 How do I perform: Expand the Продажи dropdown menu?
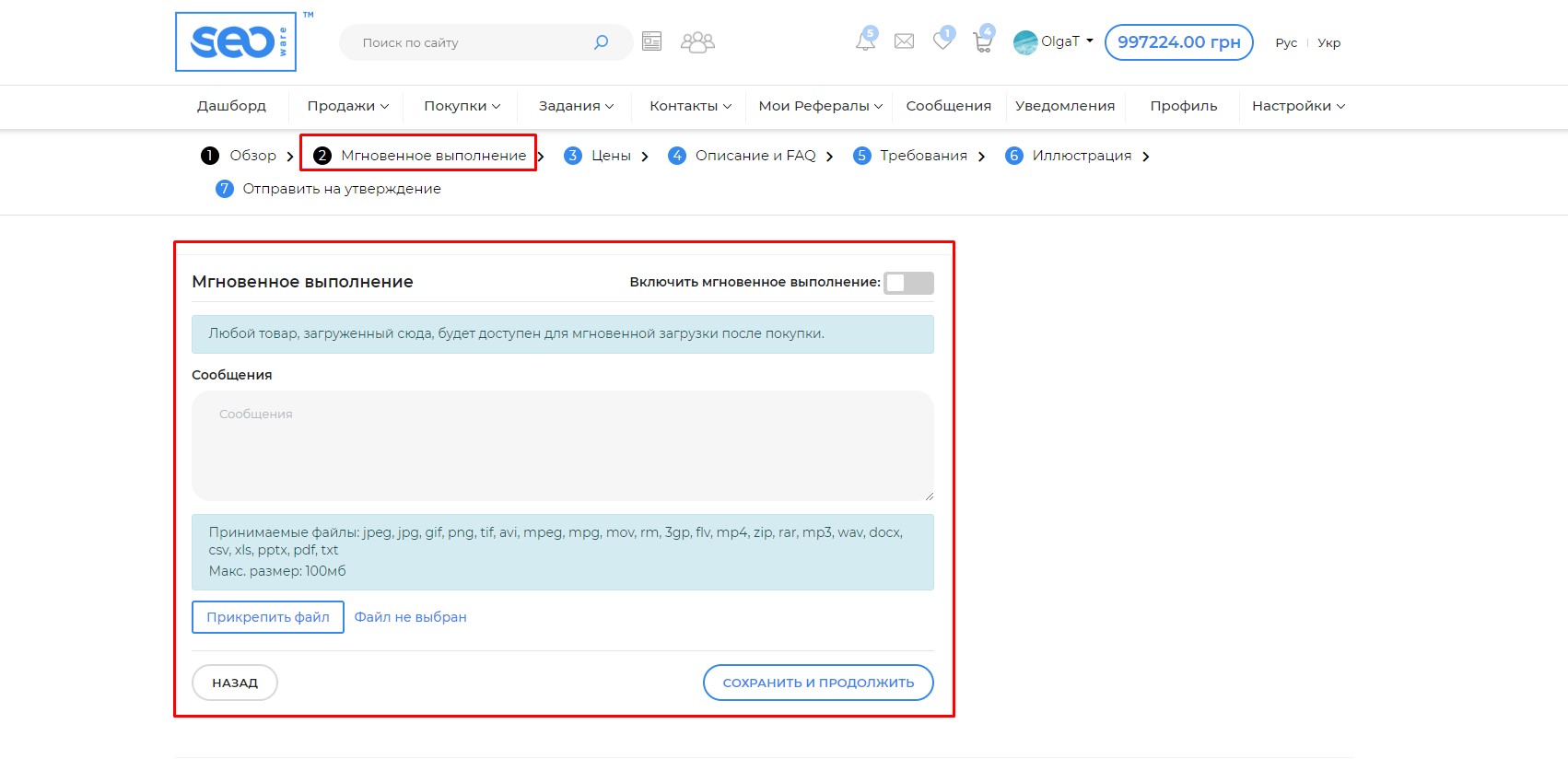(x=347, y=106)
